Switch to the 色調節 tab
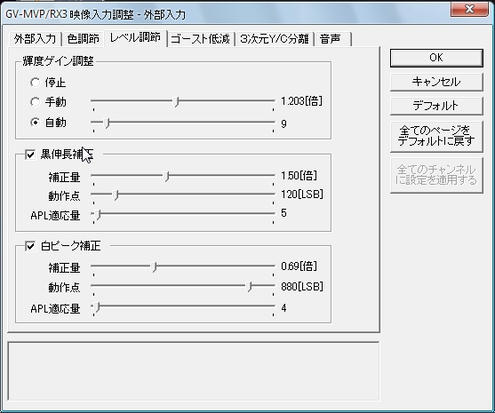The image size is (495, 413). click(83, 39)
